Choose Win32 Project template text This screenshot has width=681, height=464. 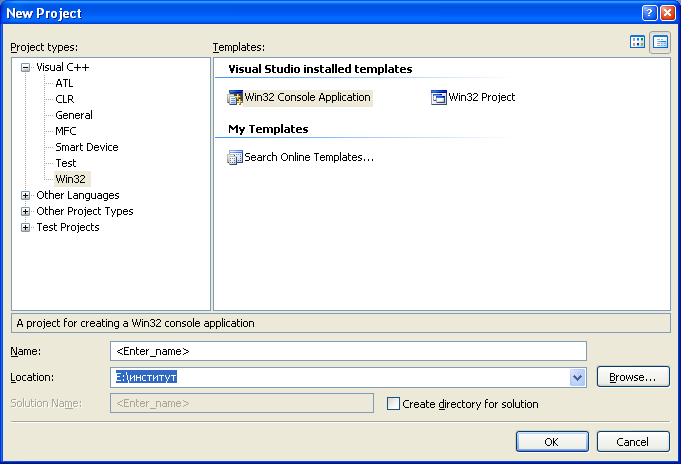[482, 97]
